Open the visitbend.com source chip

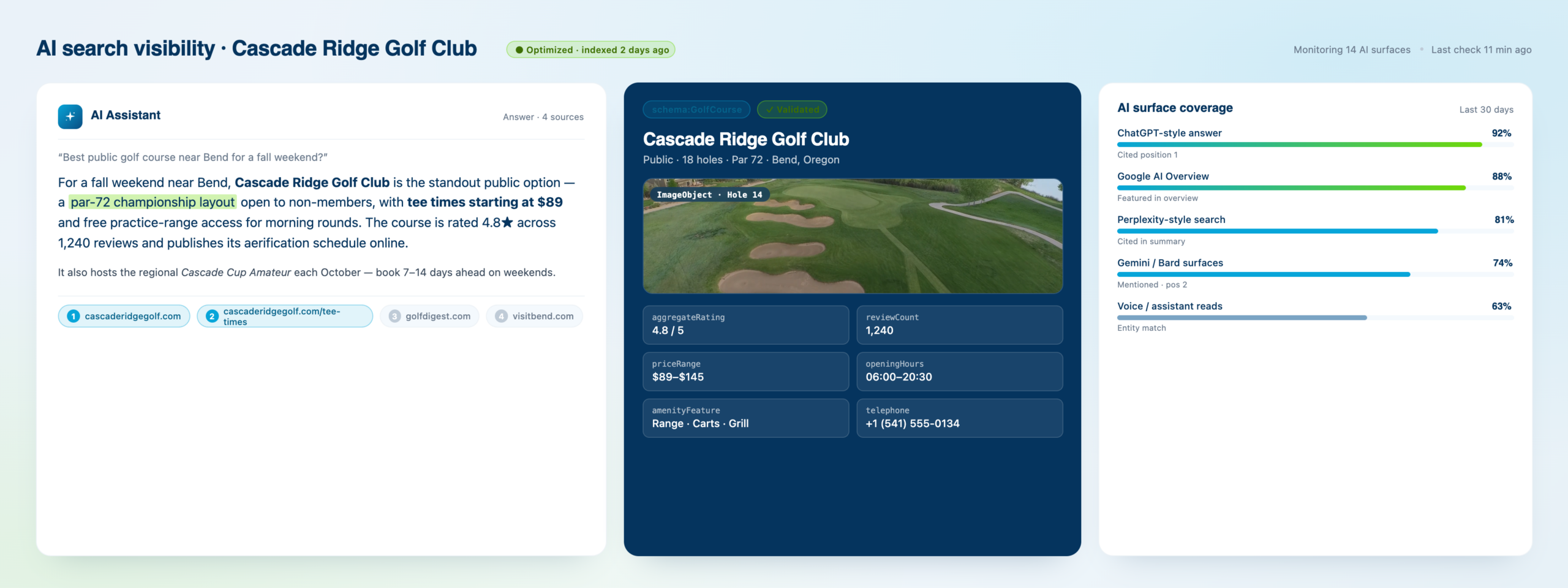pos(534,316)
